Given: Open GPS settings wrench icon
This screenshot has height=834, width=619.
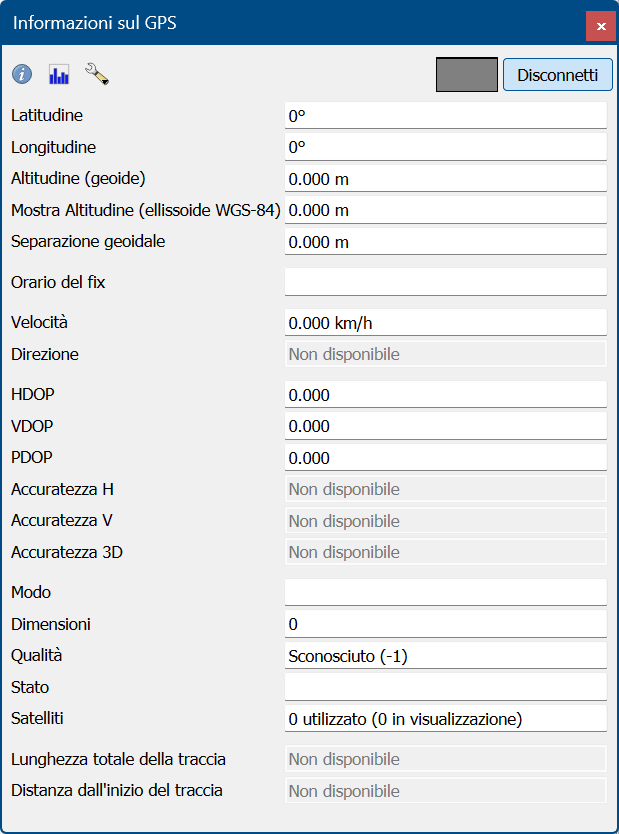Looking at the screenshot, I should pyautogui.click(x=97, y=74).
